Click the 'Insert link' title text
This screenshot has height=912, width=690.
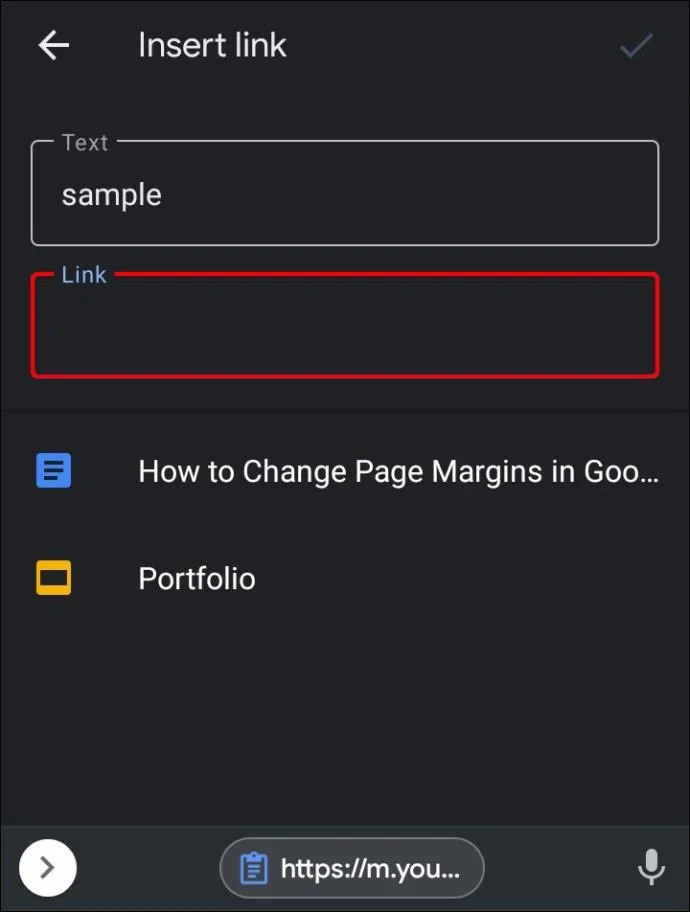212,45
